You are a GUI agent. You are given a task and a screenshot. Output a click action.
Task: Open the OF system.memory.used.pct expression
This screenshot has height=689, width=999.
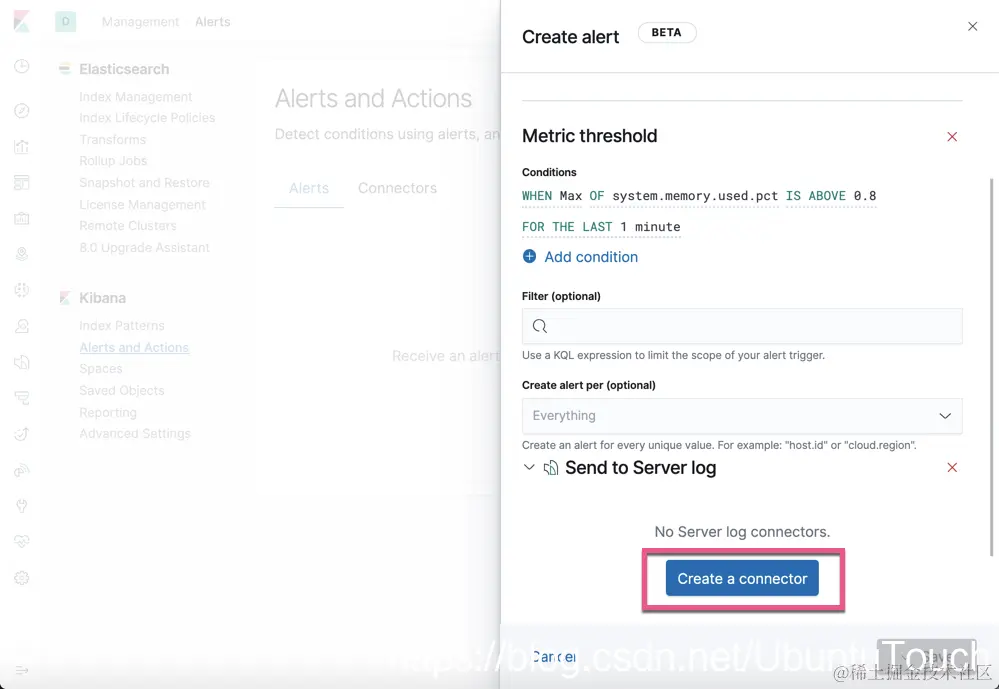(684, 196)
